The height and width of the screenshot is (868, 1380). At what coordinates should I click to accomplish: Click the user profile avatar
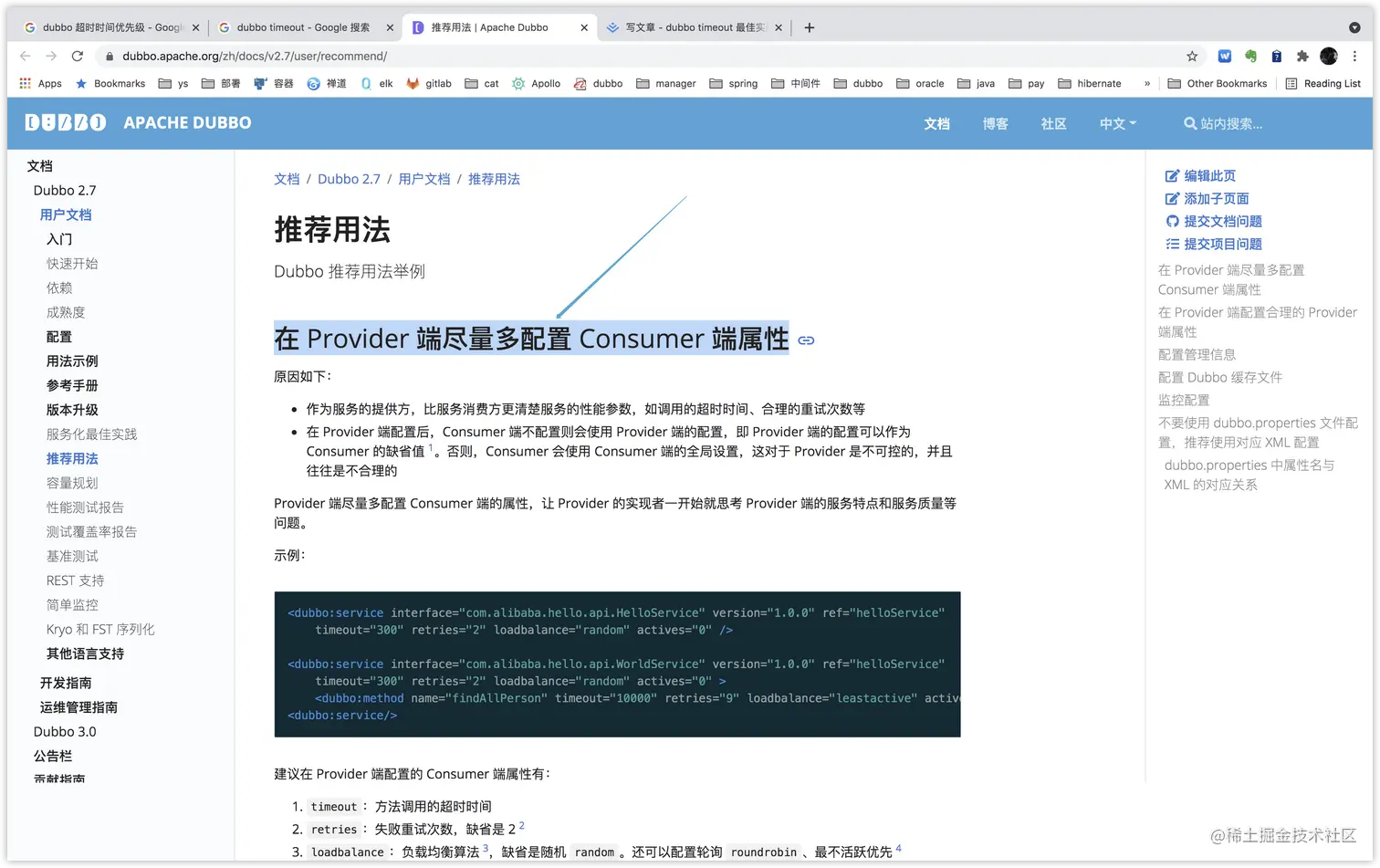tap(1329, 56)
